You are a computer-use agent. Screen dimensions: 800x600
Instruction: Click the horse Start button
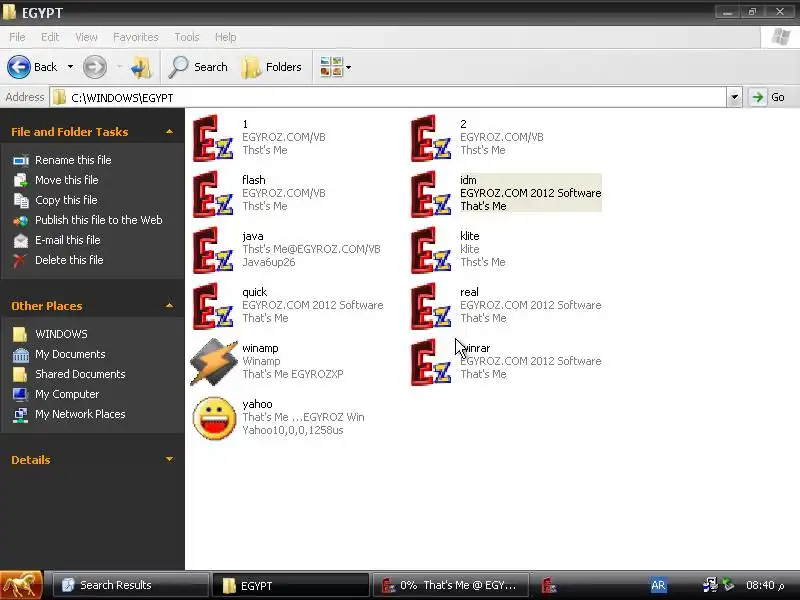coord(21,585)
